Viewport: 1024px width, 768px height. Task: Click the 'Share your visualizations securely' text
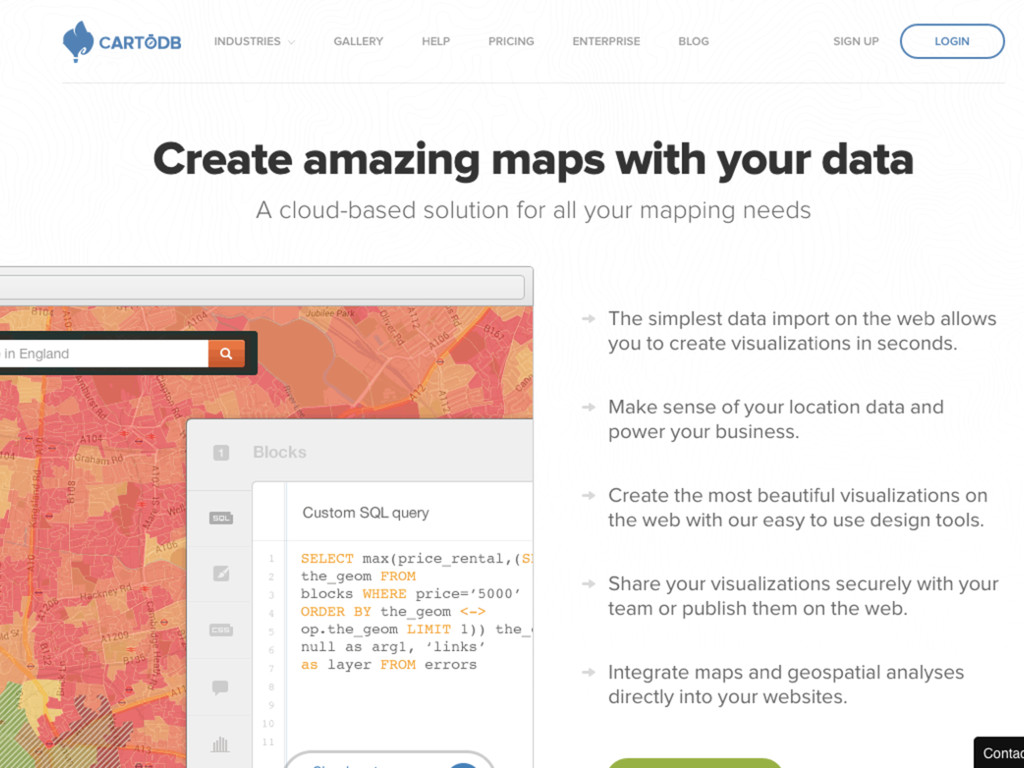click(803, 596)
